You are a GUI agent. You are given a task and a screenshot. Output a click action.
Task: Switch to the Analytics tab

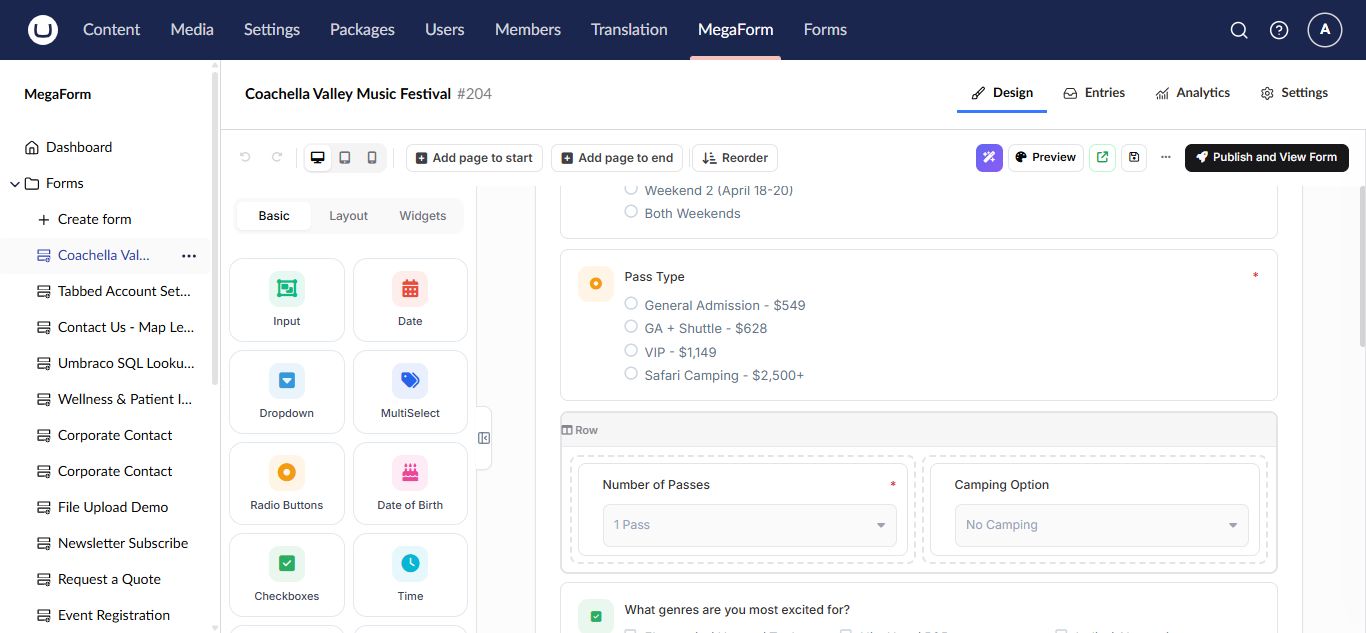(1192, 93)
